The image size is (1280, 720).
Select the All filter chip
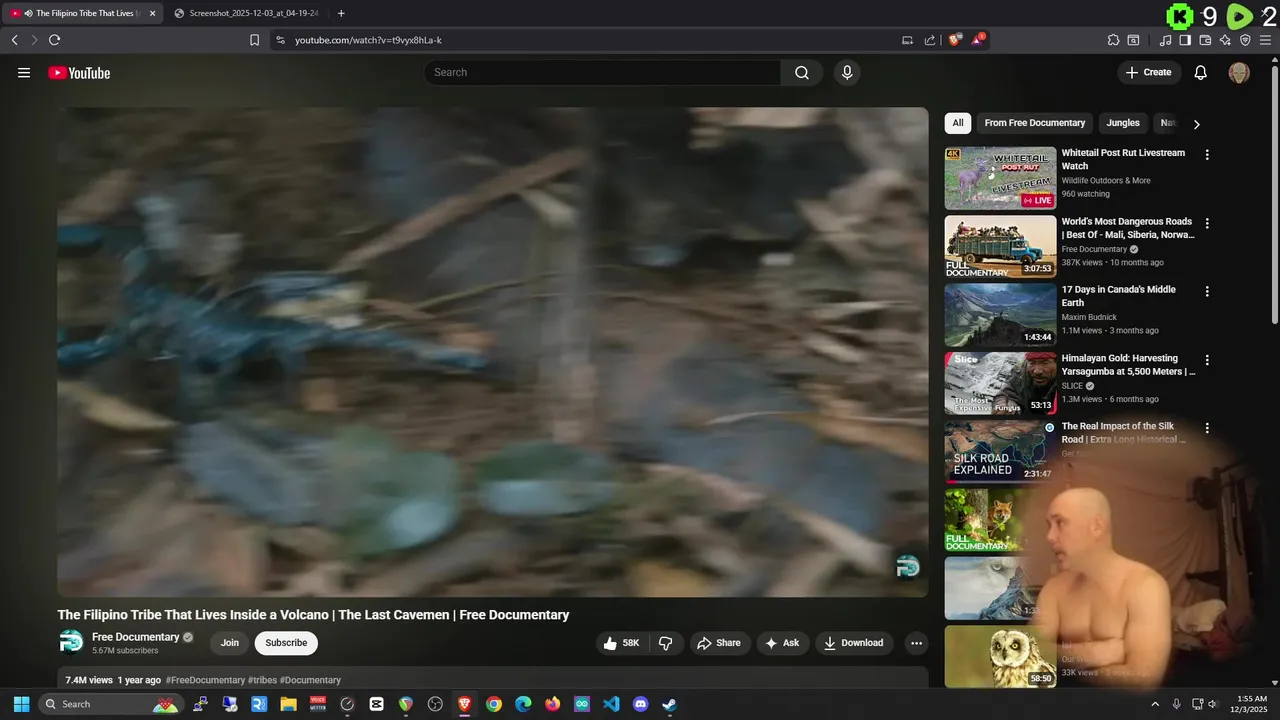[x=958, y=123]
